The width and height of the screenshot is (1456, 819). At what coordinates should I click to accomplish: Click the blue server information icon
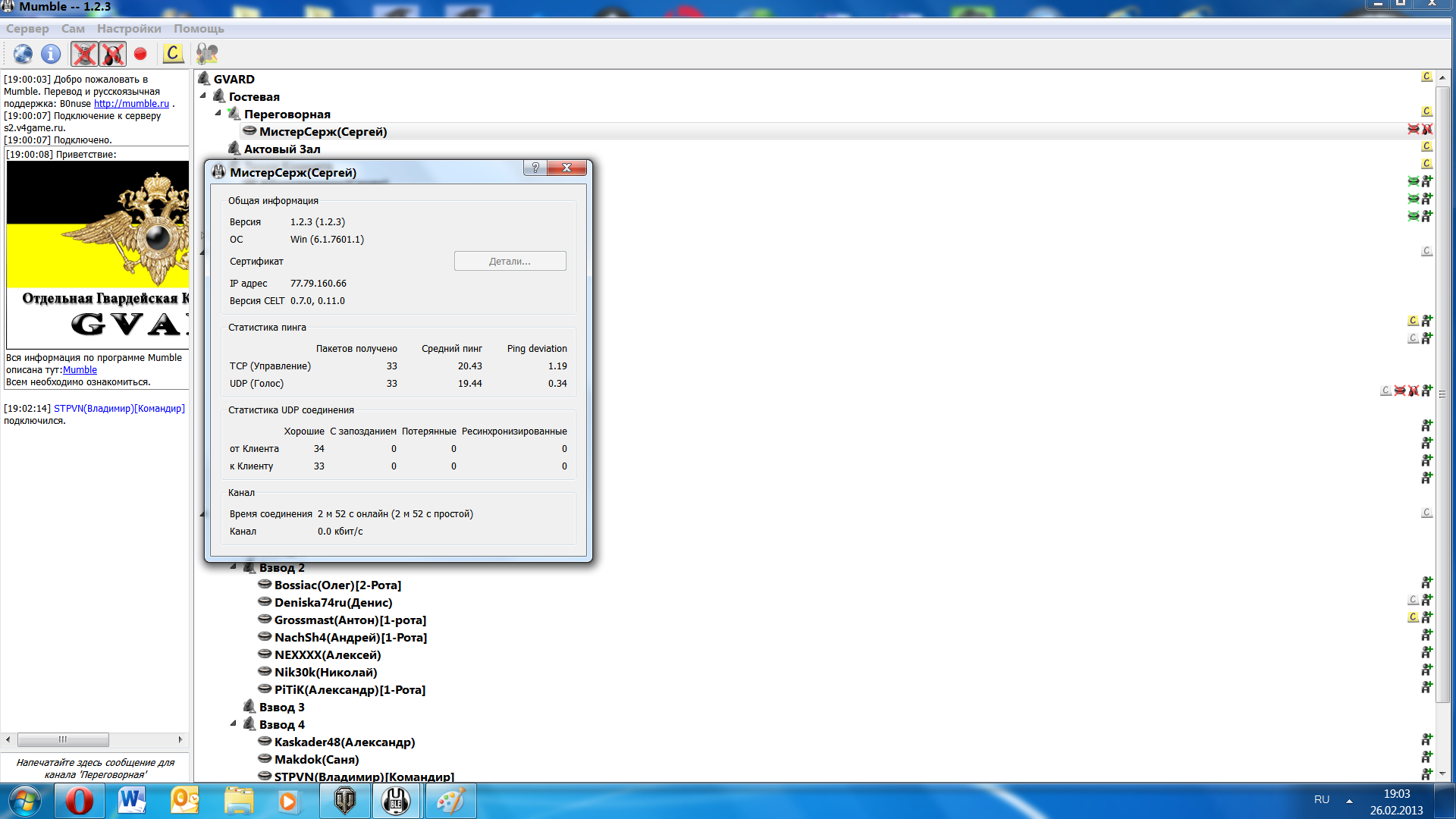click(51, 54)
